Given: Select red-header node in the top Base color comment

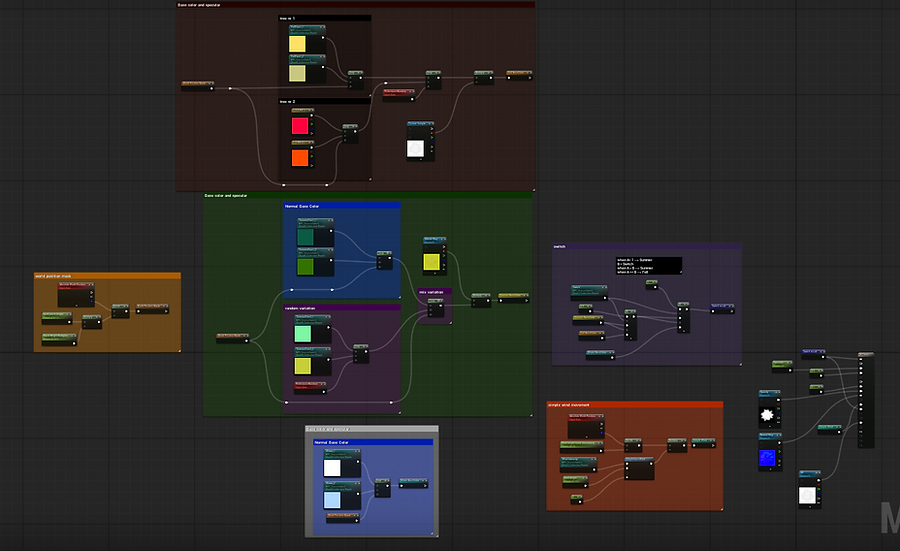Looking at the screenshot, I should tap(398, 95).
